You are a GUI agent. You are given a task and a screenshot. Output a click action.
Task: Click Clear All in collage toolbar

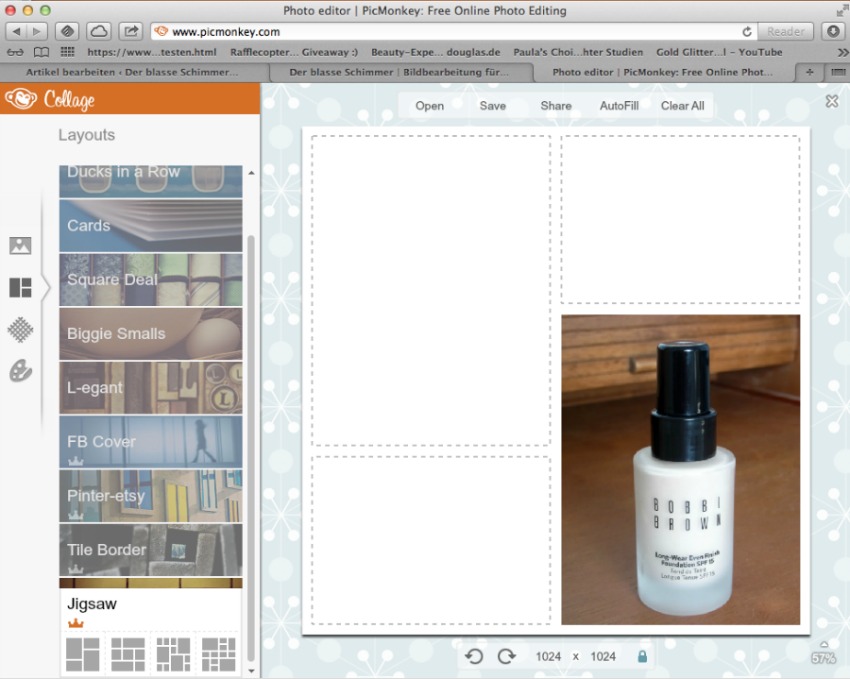click(682, 106)
